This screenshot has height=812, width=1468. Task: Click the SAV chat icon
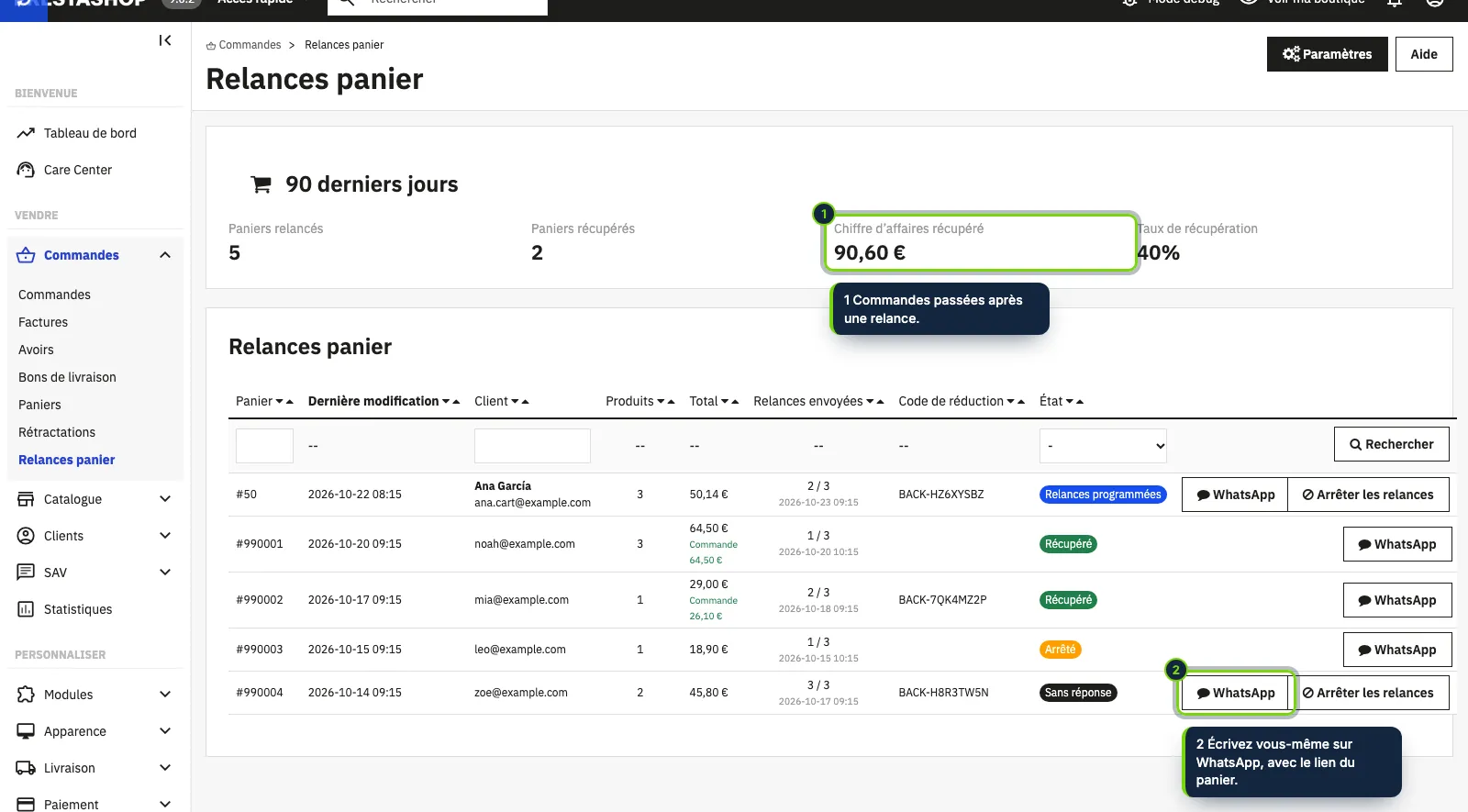(26, 573)
